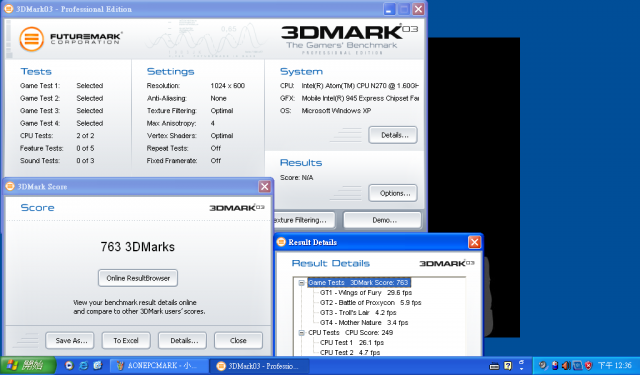
Task: Open the Windows Start menu
Action: tap(28, 366)
